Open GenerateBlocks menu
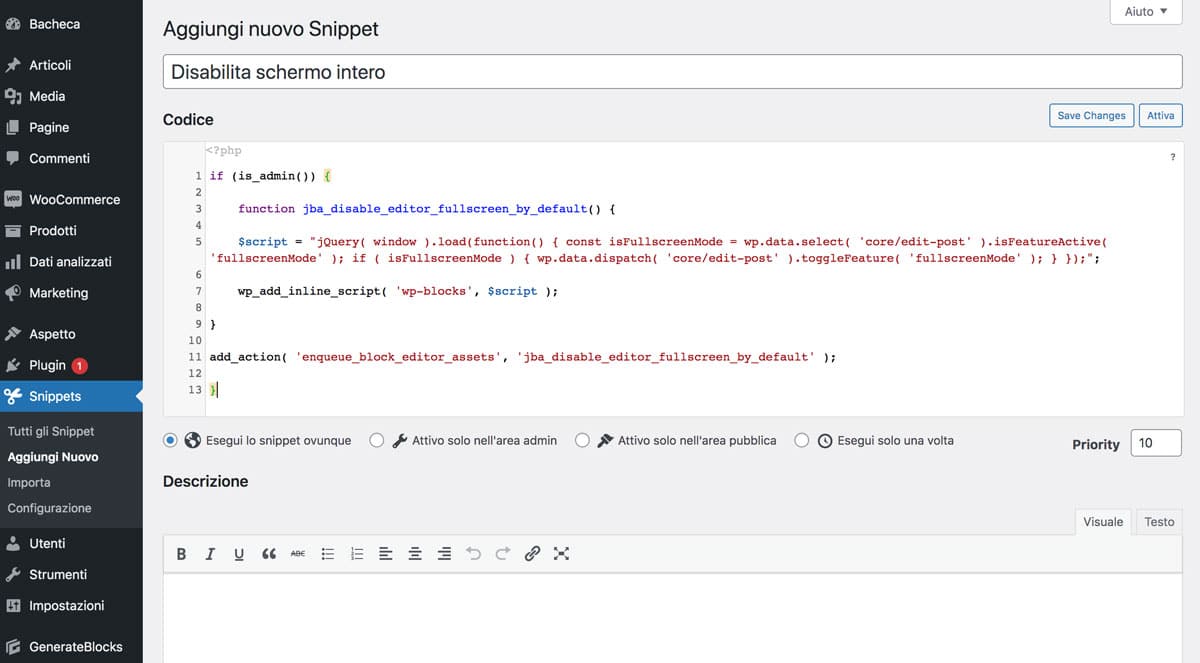 71,646
